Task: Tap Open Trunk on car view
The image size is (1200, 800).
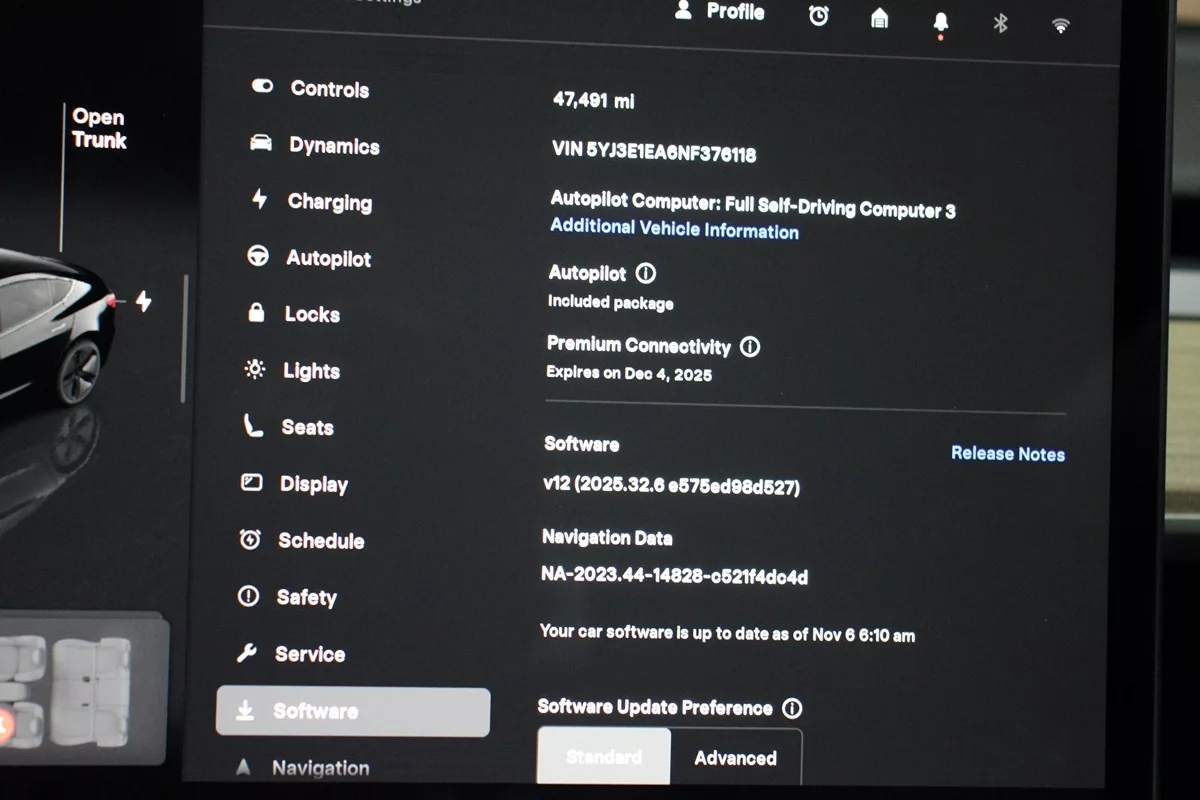Action: tap(99, 130)
